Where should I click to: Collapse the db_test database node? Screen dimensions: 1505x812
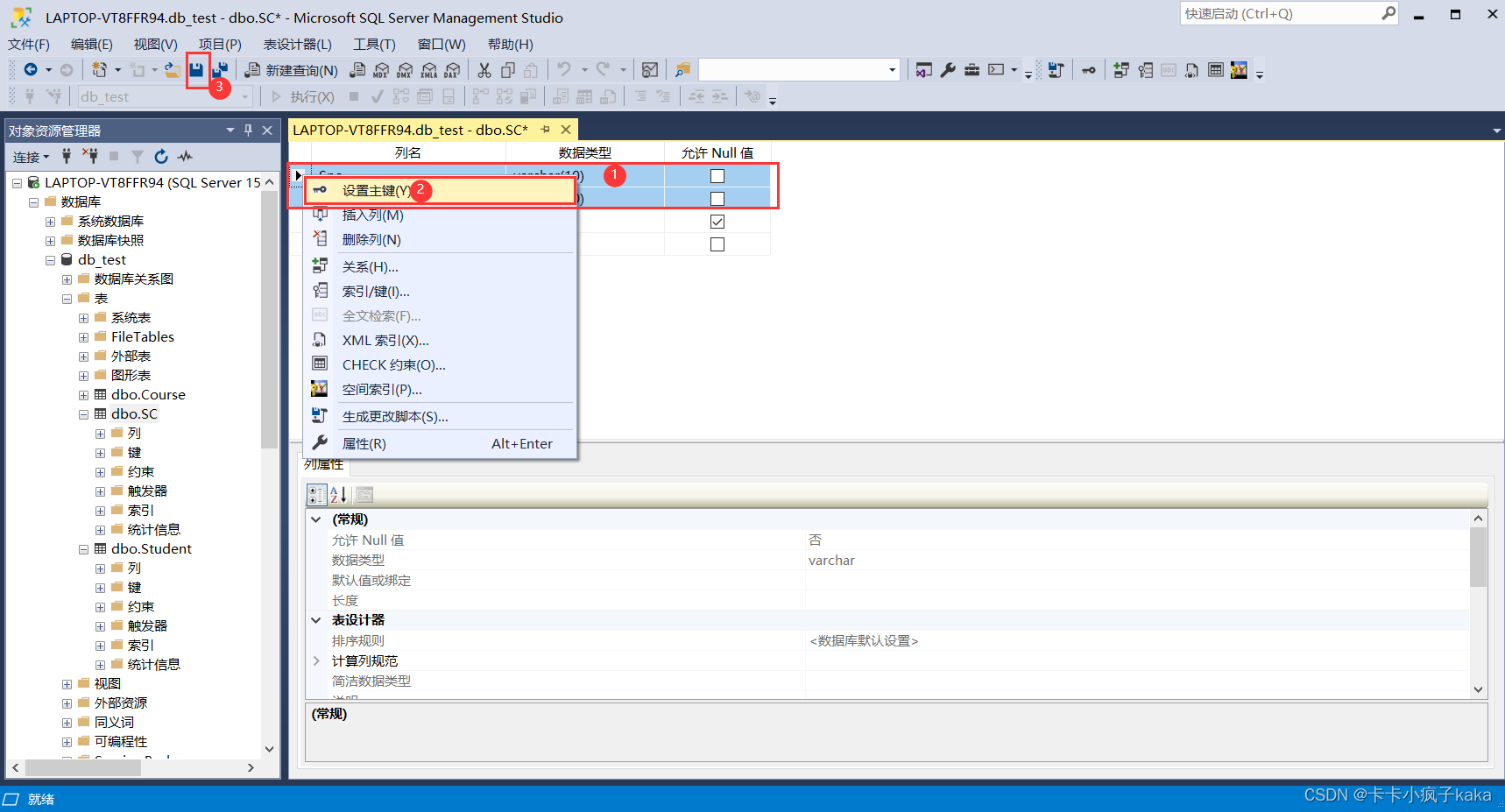tap(51, 260)
